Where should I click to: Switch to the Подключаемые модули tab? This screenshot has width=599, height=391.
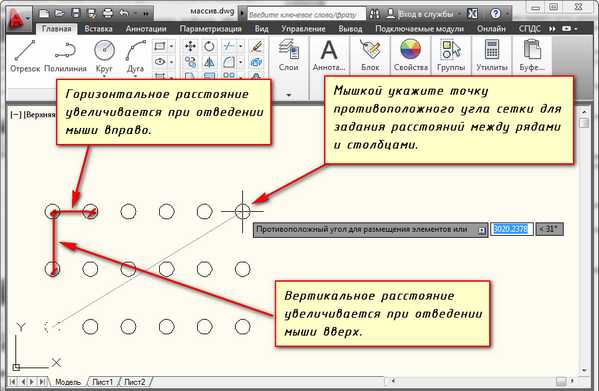click(419, 29)
